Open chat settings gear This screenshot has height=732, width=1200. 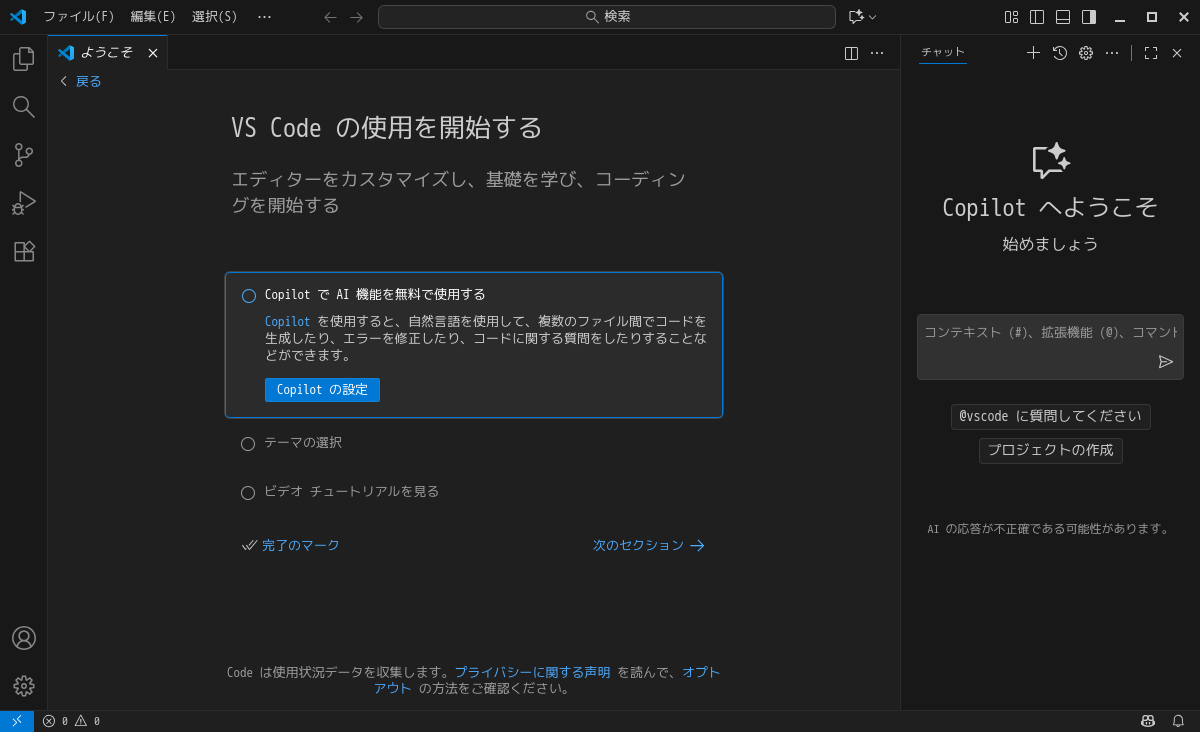[x=1086, y=53]
